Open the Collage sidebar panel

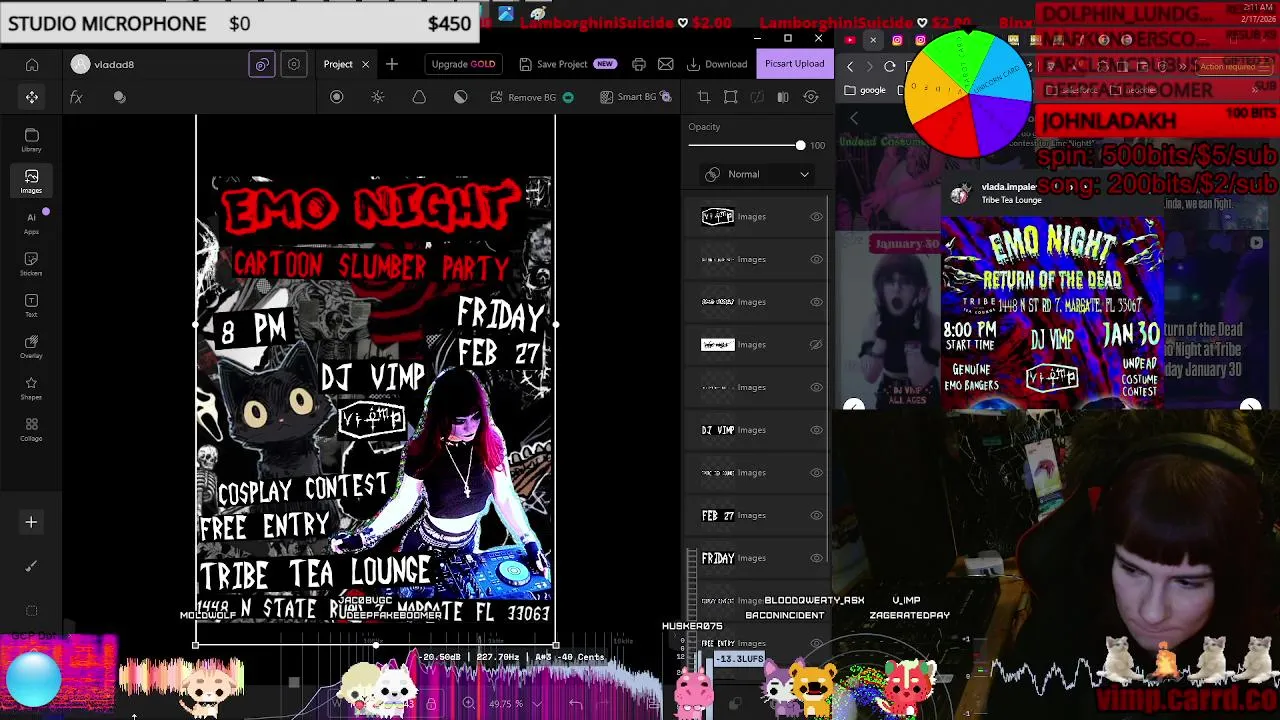[32, 430]
